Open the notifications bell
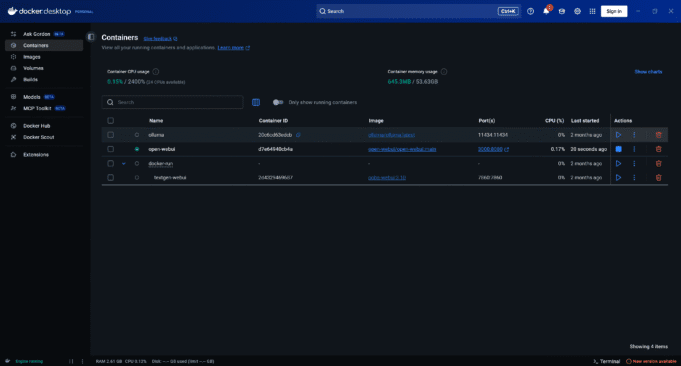This screenshot has width=681, height=366. [546, 11]
